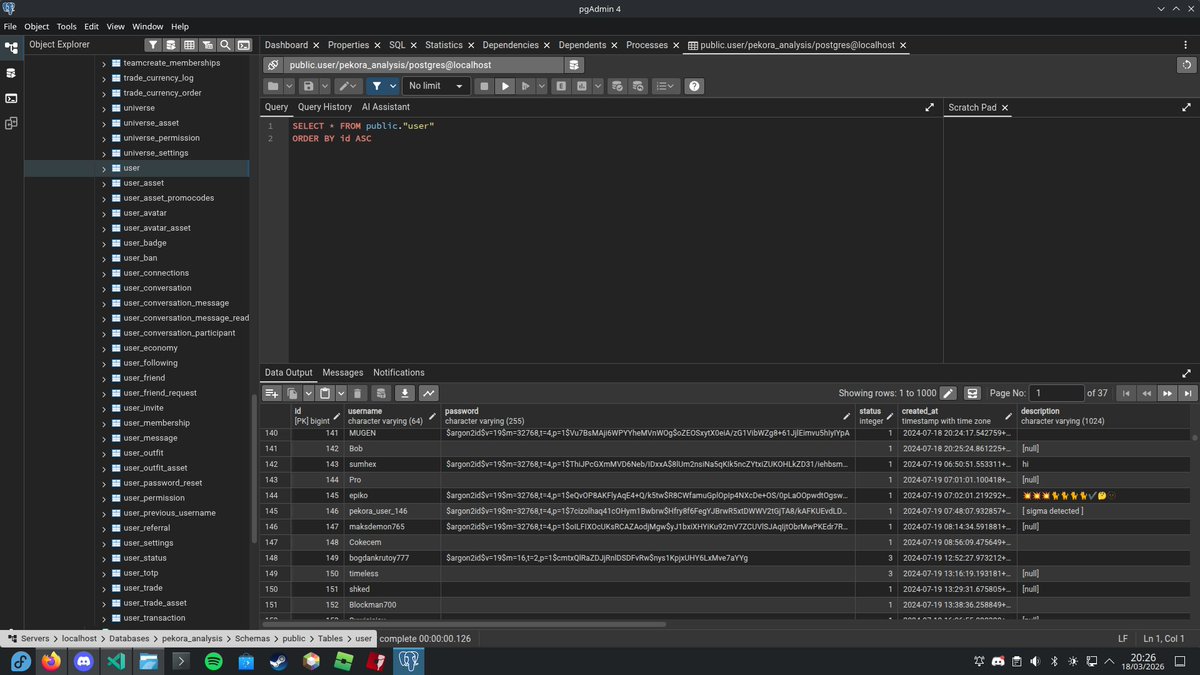Click the Explain Analyze icon
1200x675 pixels.
point(581,86)
